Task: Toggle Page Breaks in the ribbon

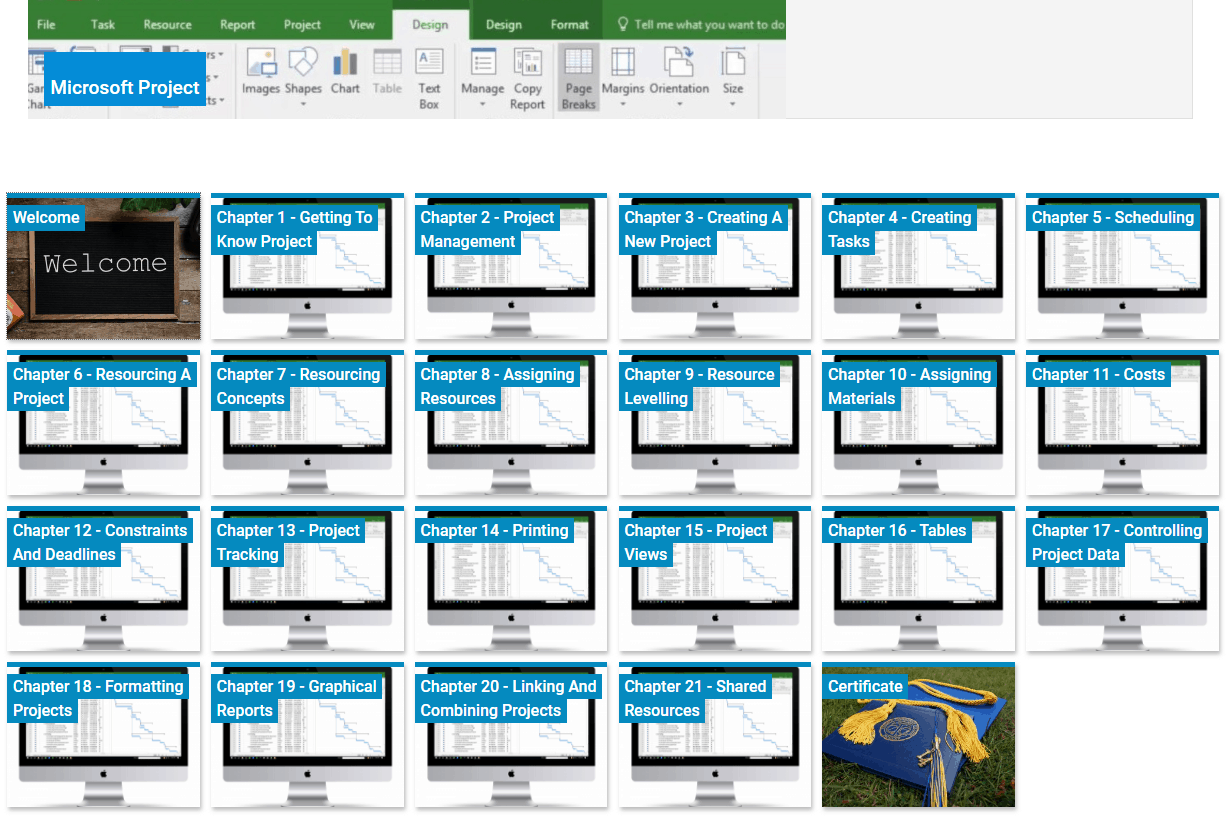Action: pyautogui.click(x=578, y=78)
